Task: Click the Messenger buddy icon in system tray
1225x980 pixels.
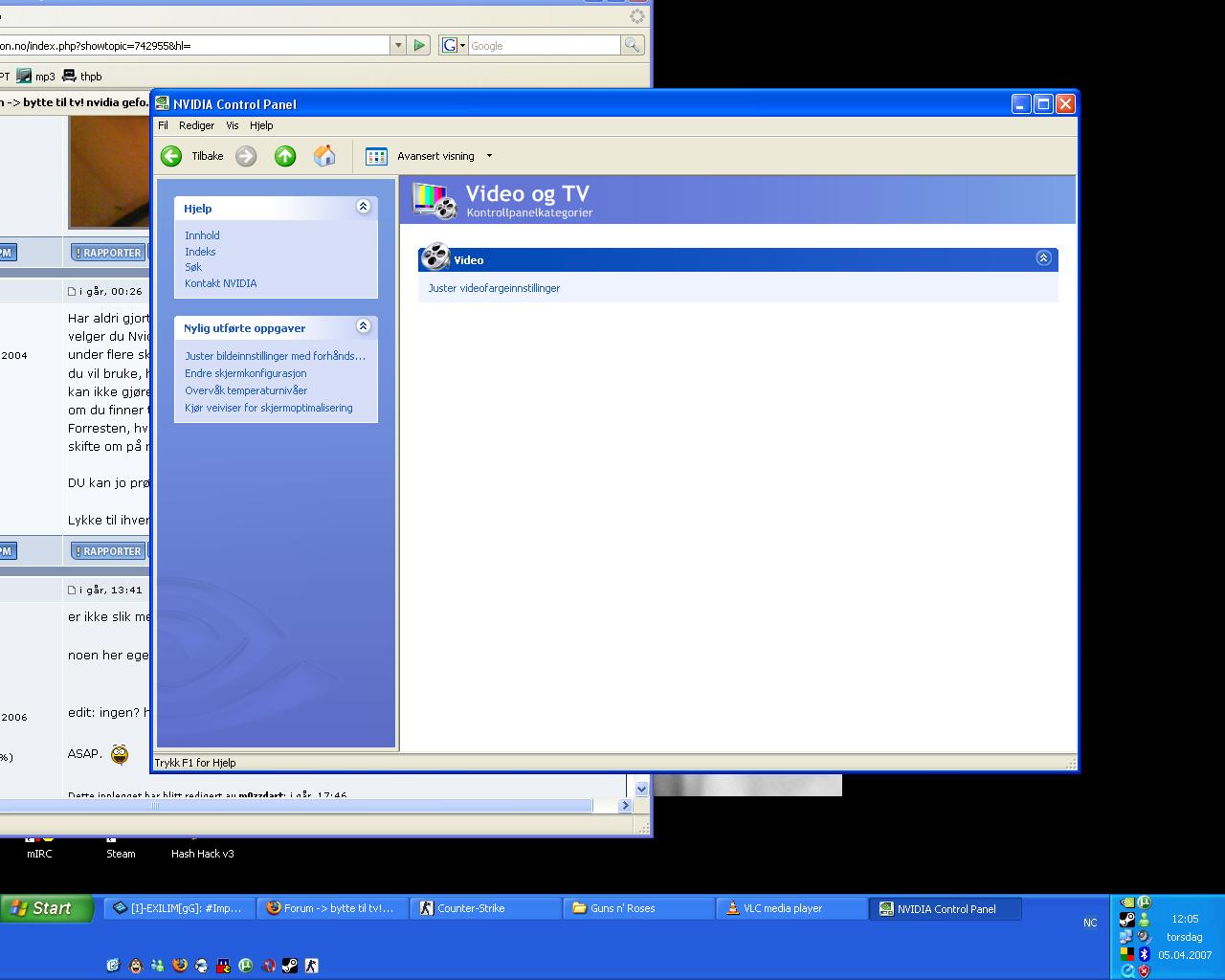Action: 1144,920
